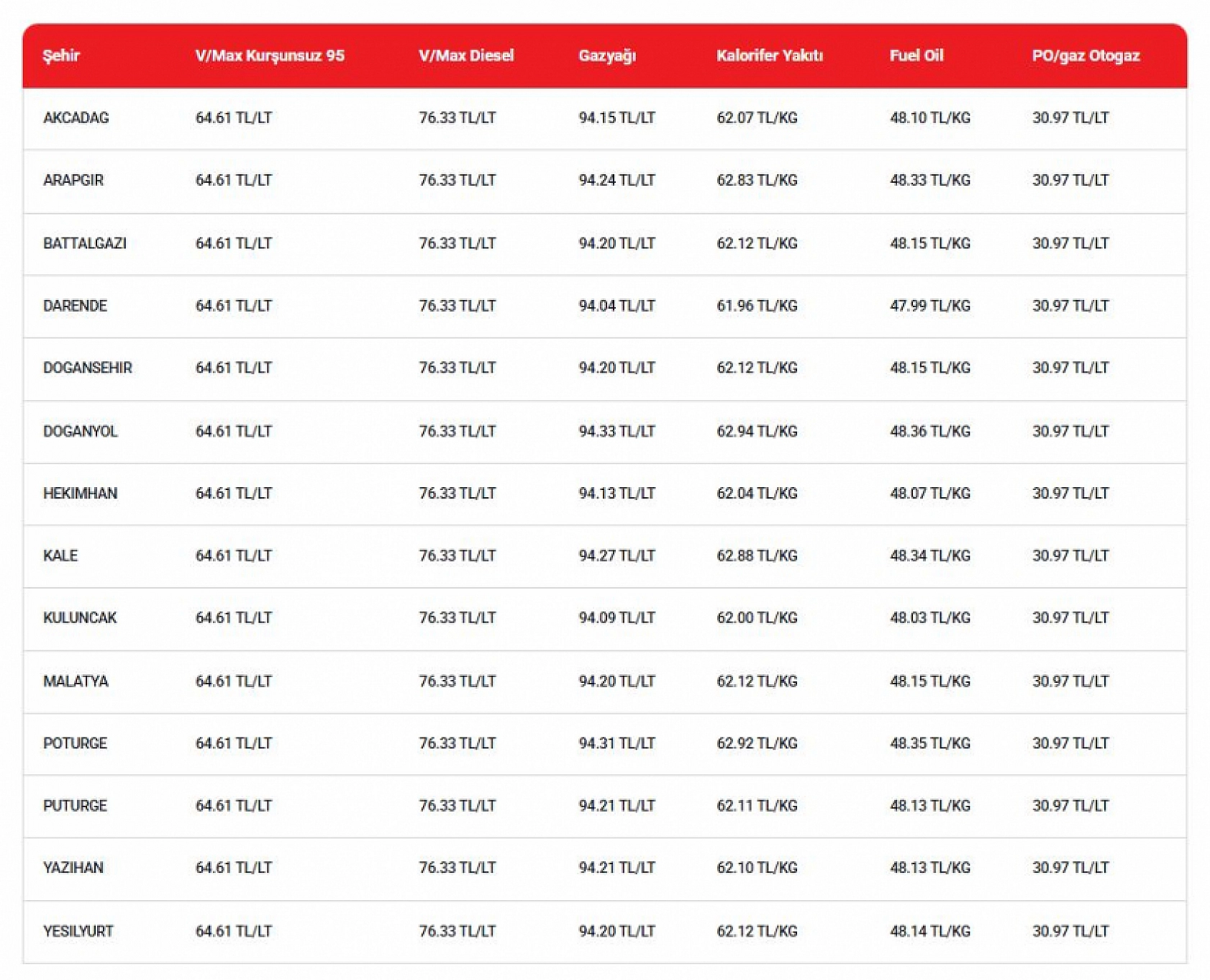Select the MALATYA row label
1210x980 pixels.
[x=76, y=681]
